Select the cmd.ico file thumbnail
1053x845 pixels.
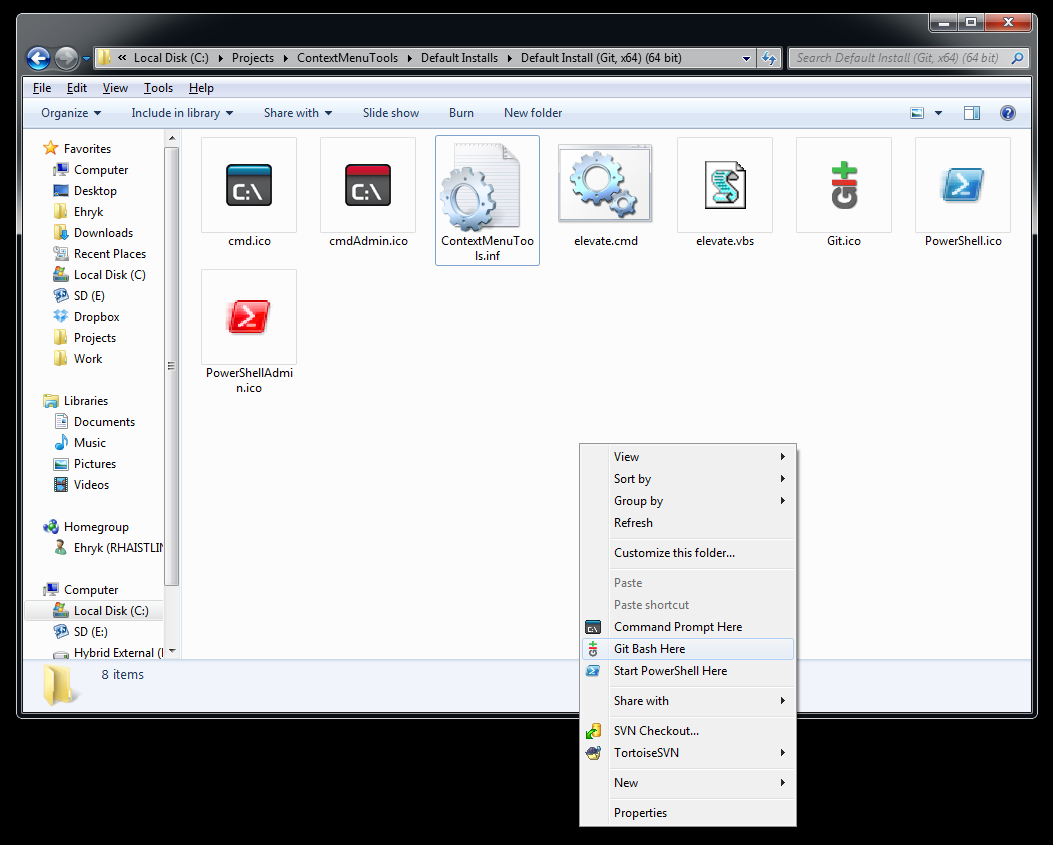coord(248,185)
